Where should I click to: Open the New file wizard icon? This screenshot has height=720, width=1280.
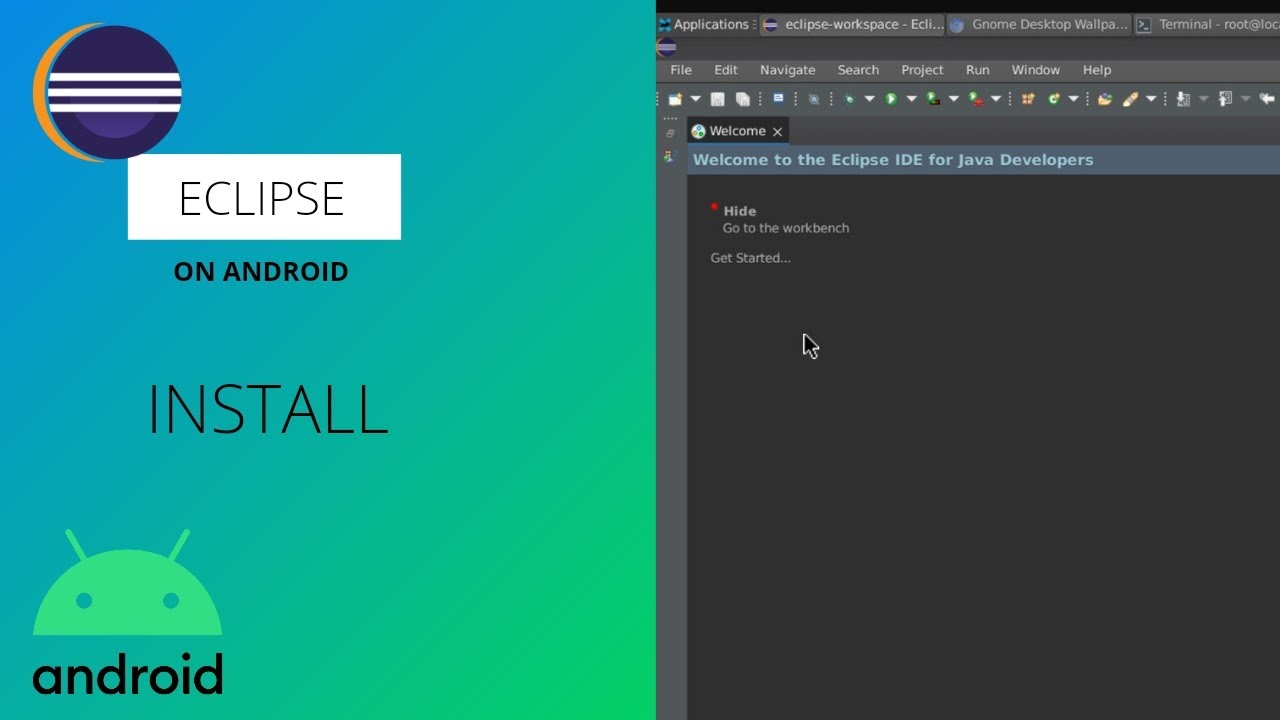pos(675,99)
